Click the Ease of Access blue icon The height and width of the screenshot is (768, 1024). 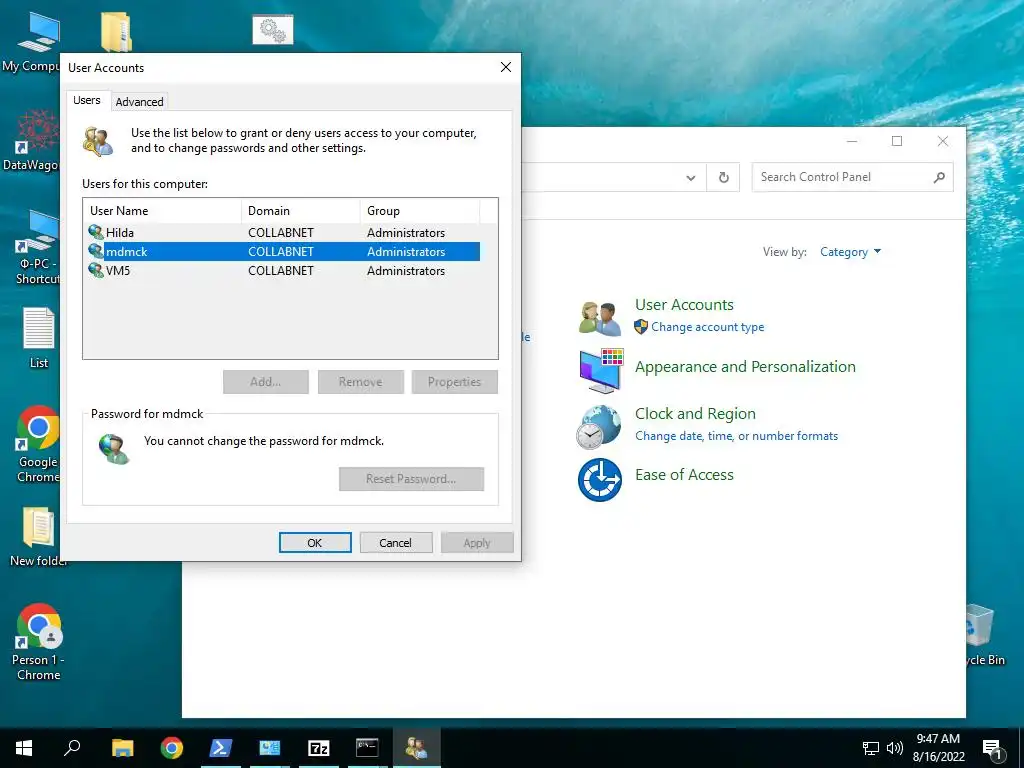600,480
